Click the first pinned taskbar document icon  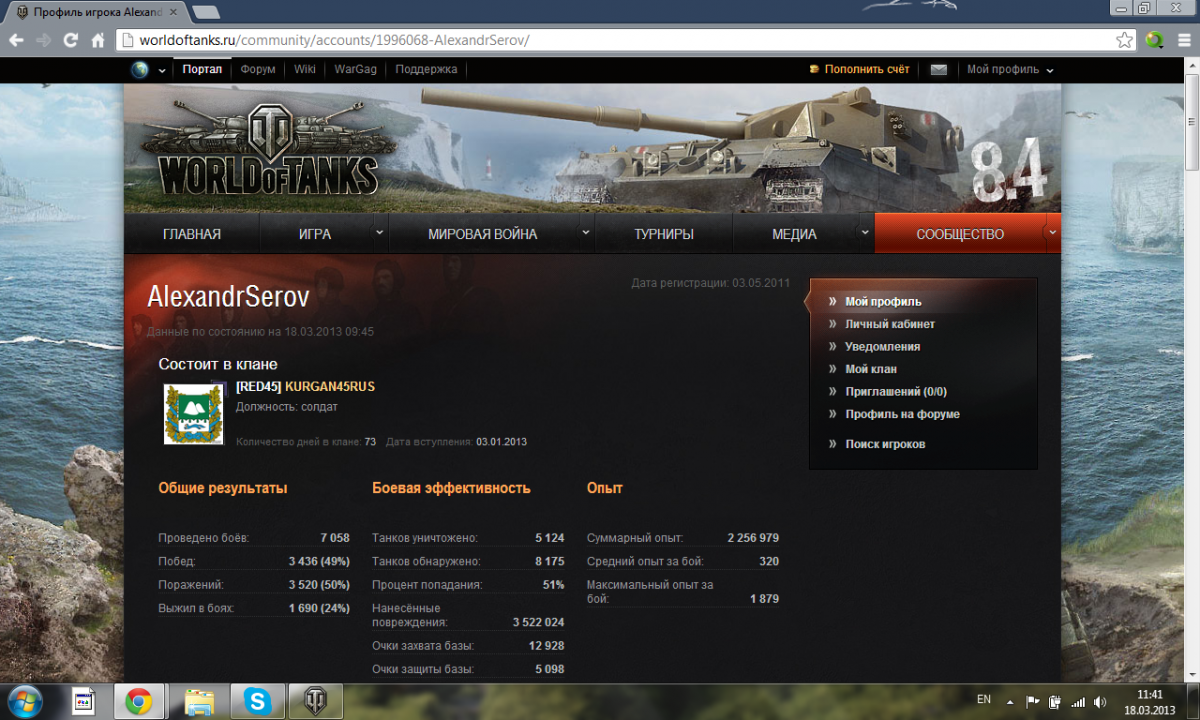[84, 702]
